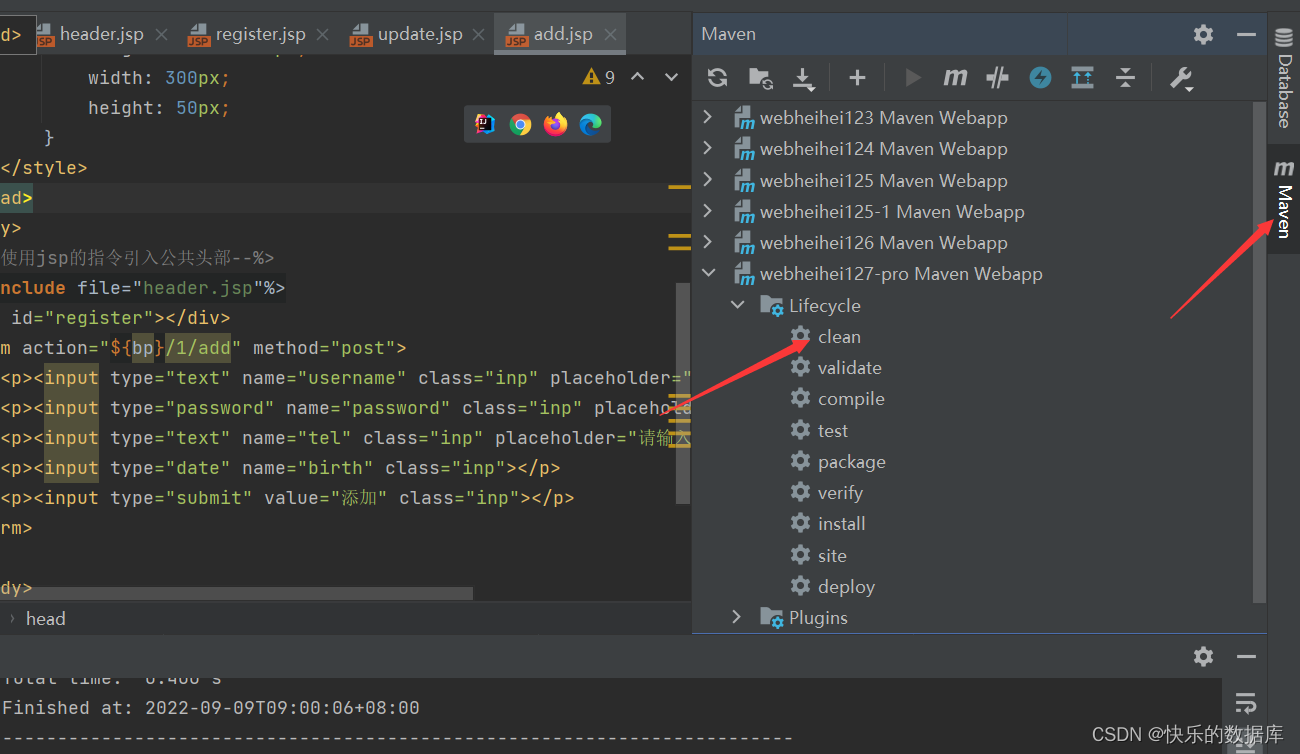Collapse the Lifecycle node
This screenshot has height=754, width=1300.
(738, 305)
